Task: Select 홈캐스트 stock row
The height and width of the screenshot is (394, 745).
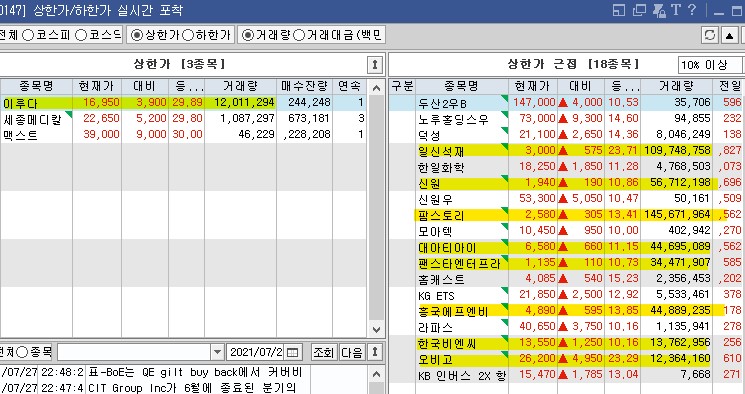Action: [x=567, y=279]
